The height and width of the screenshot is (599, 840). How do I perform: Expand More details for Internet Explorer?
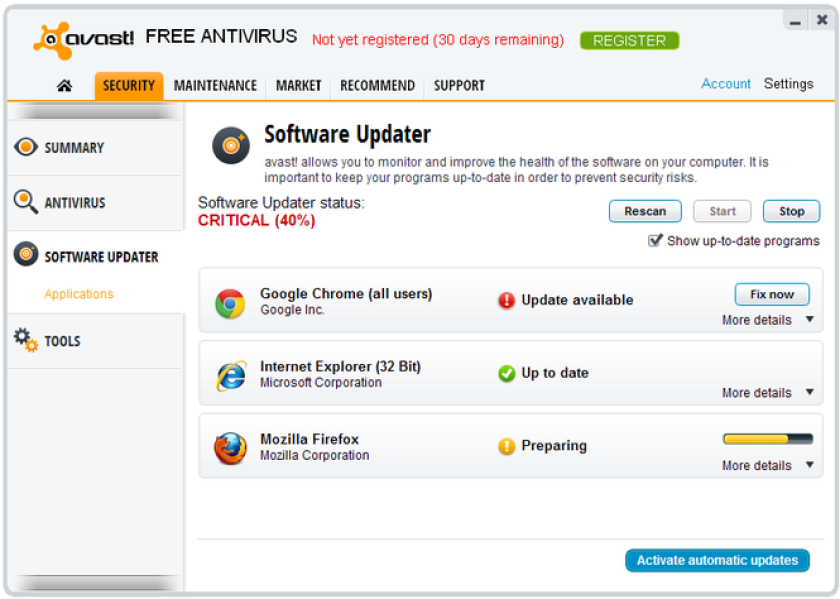click(768, 393)
